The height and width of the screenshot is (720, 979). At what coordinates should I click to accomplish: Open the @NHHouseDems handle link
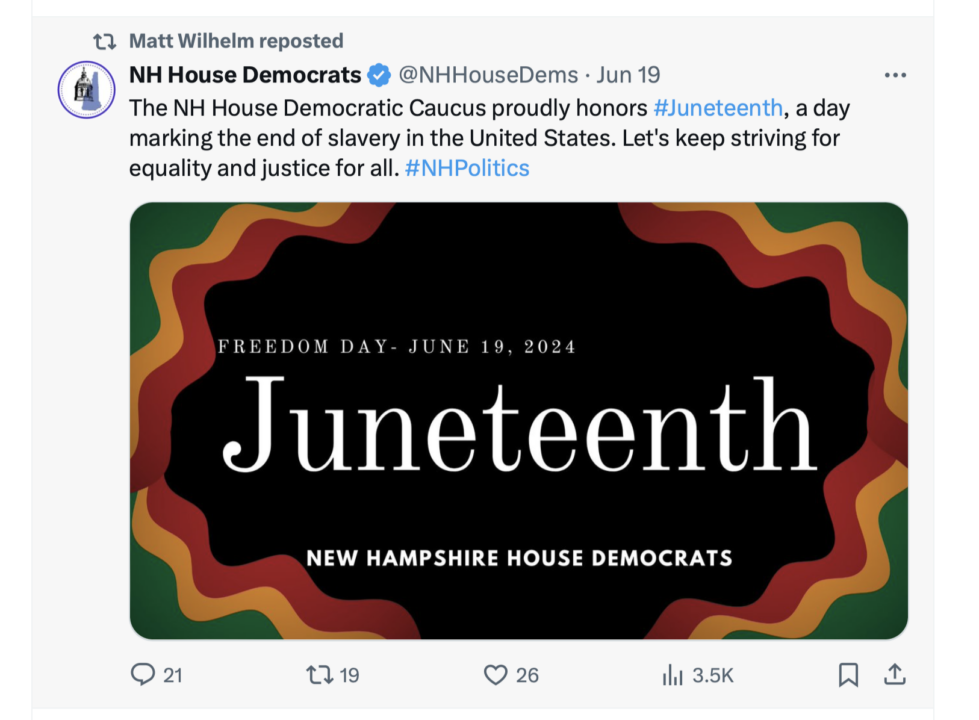(488, 75)
